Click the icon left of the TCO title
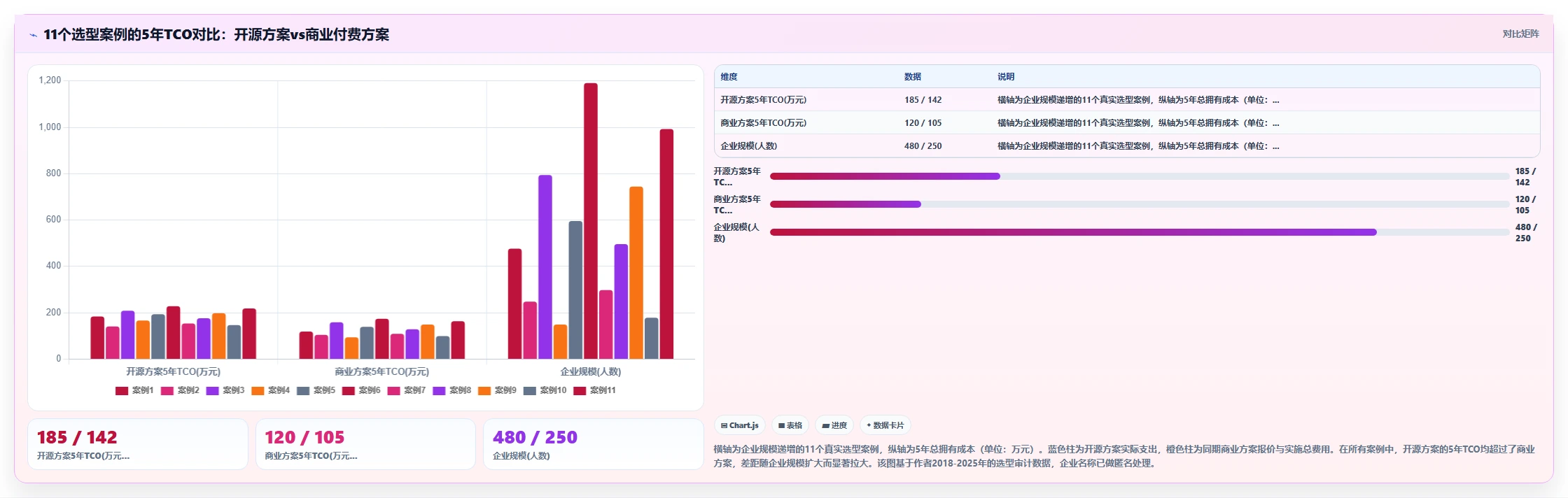Viewport: 1568px width, 498px height. point(33,35)
